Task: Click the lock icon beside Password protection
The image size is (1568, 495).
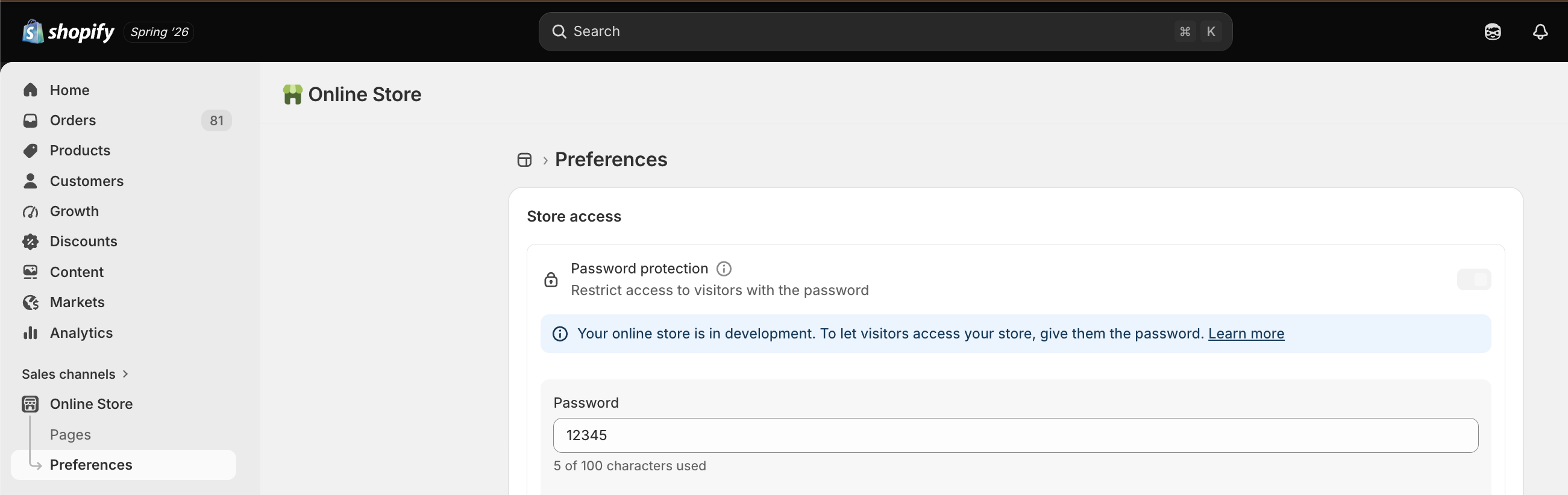Action: click(x=551, y=280)
